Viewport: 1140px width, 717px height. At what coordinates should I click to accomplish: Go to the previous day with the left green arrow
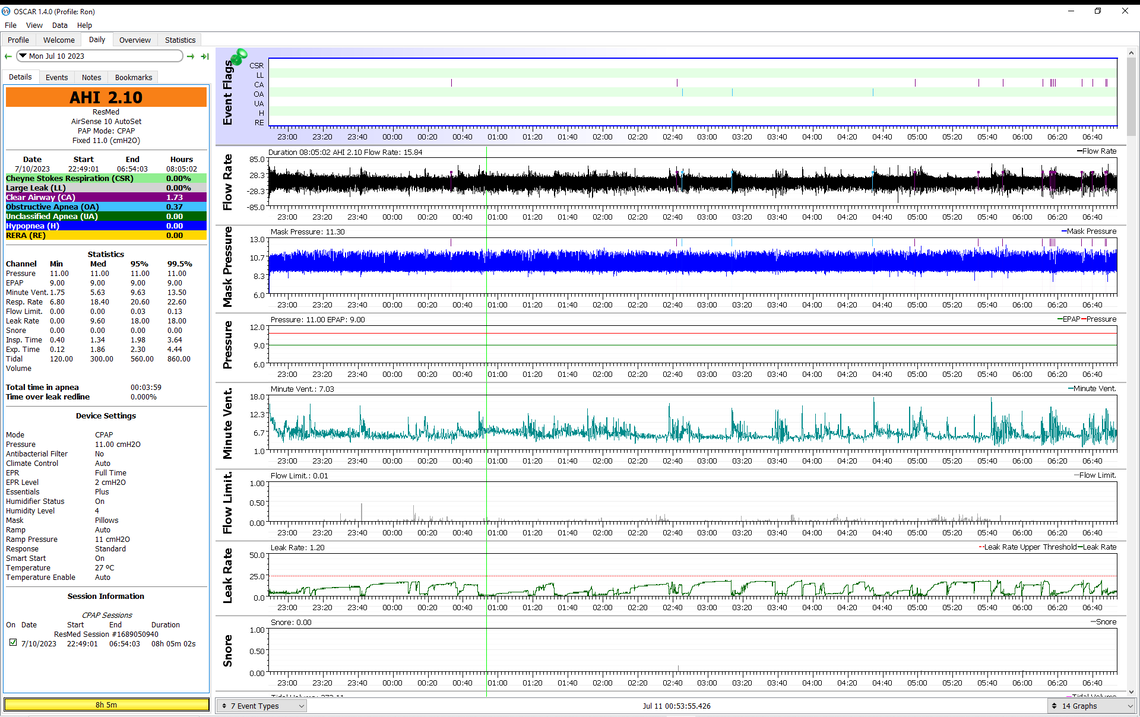coord(8,56)
